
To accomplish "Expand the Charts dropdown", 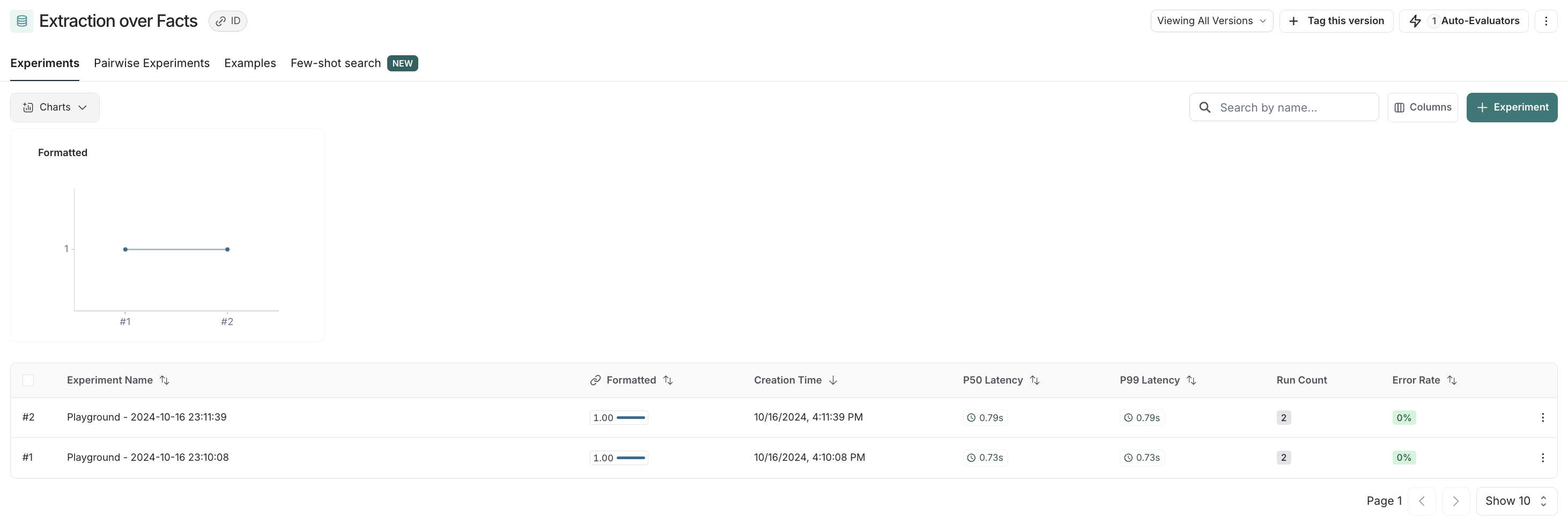I will 55,107.
